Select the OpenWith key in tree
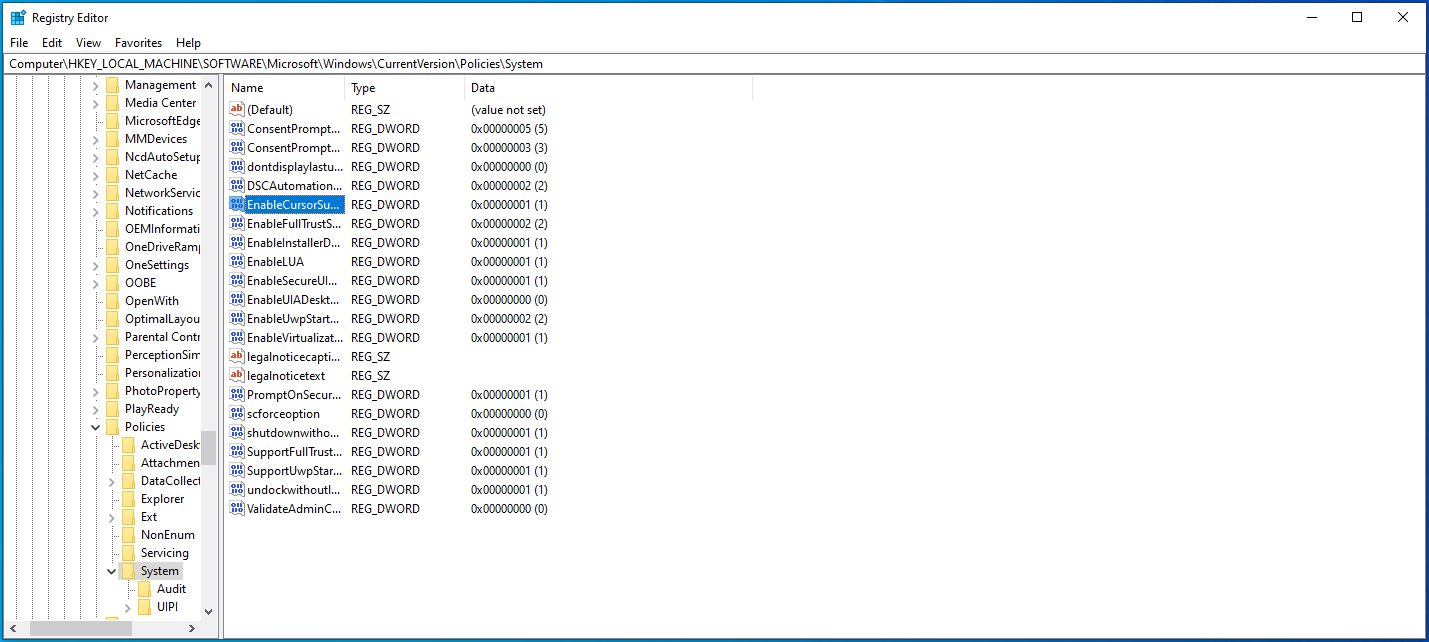The width and height of the screenshot is (1429, 642). point(152,301)
